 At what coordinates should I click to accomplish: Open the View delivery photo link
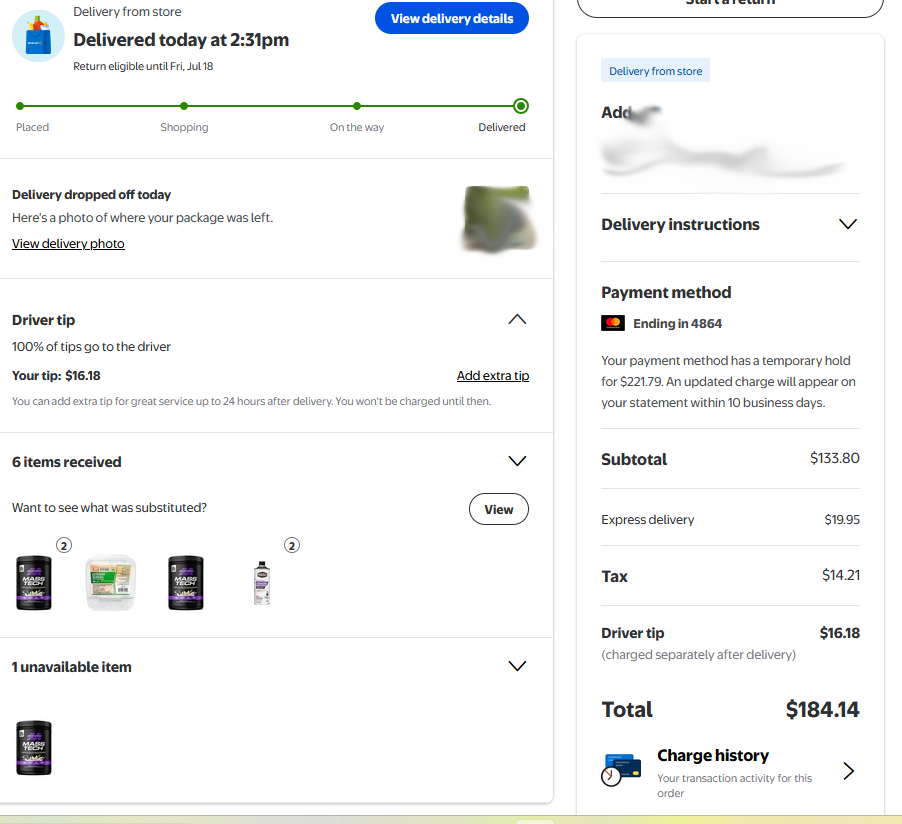68,243
